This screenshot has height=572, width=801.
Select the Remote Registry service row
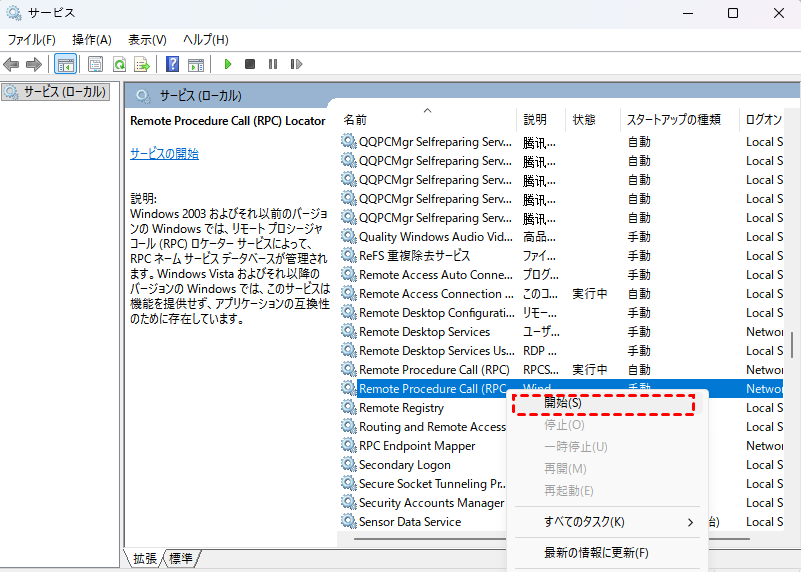point(401,408)
